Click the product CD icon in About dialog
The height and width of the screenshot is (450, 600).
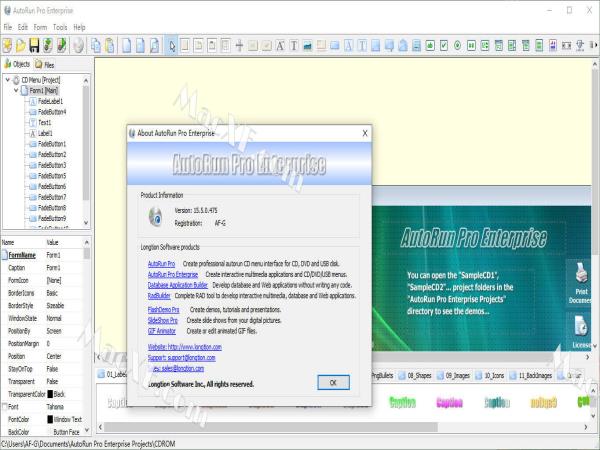[155, 217]
